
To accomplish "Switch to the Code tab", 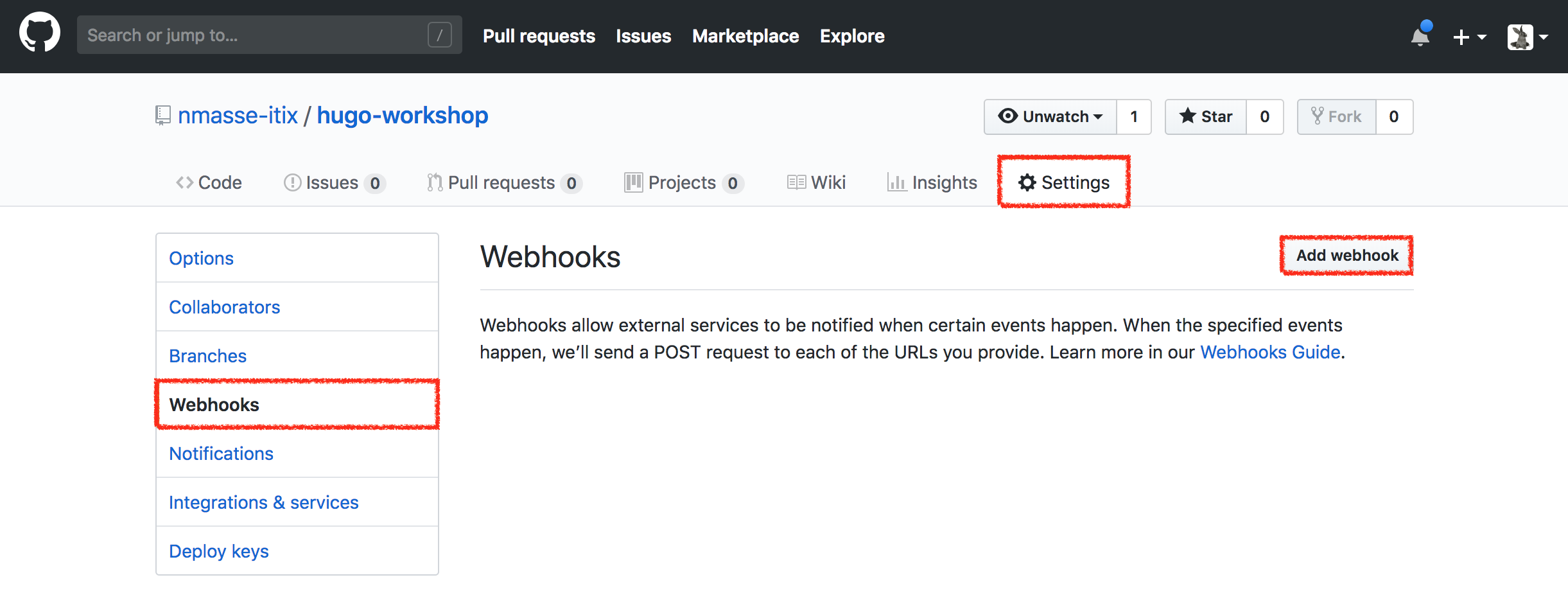I will [x=209, y=182].
